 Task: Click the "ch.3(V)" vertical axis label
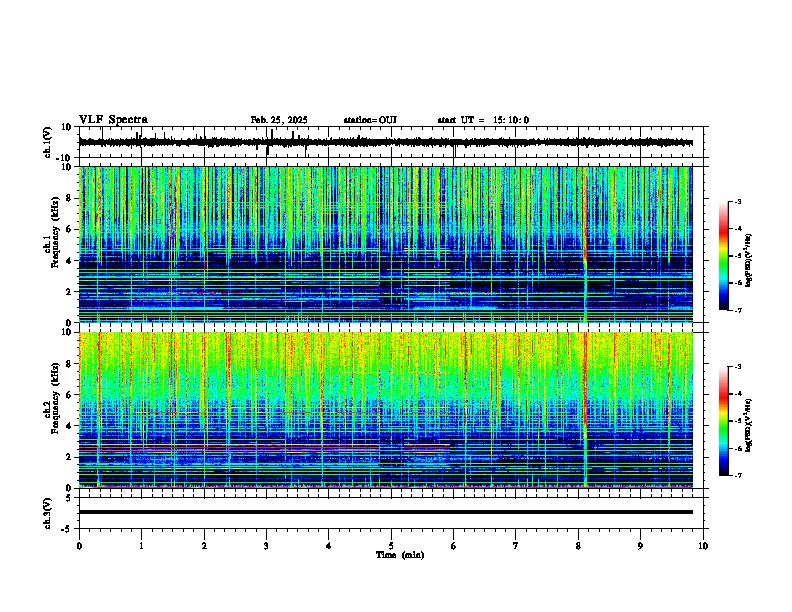tap(48, 514)
